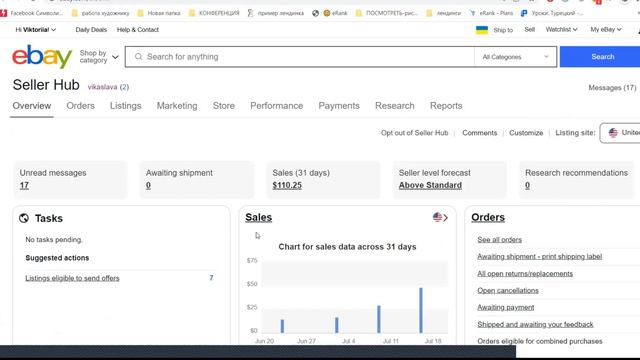The width and height of the screenshot is (640, 360).
Task: Expand the Watchlist dropdown
Action: click(x=561, y=29)
